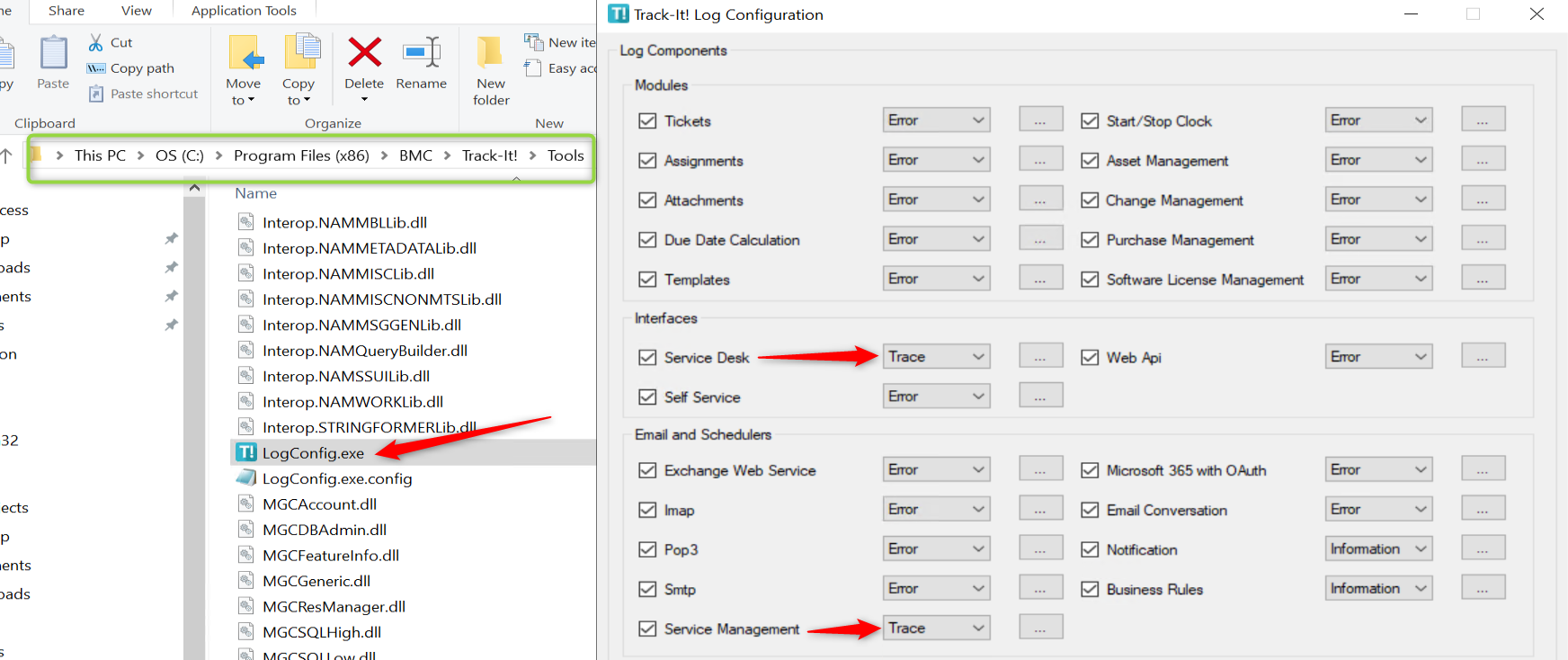This screenshot has height=660, width=1568.
Task: Click the '...' button for Service Management
Action: click(1040, 628)
